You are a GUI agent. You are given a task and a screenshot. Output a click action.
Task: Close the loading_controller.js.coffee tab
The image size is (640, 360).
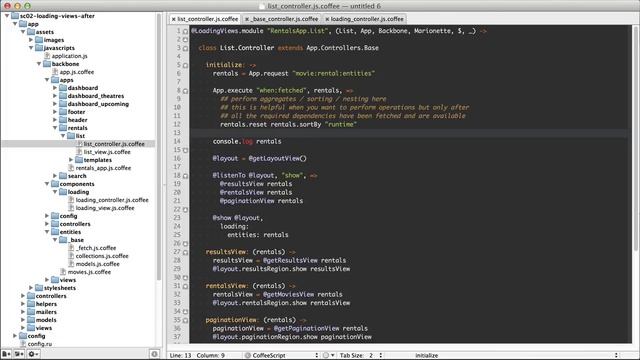[327, 19]
